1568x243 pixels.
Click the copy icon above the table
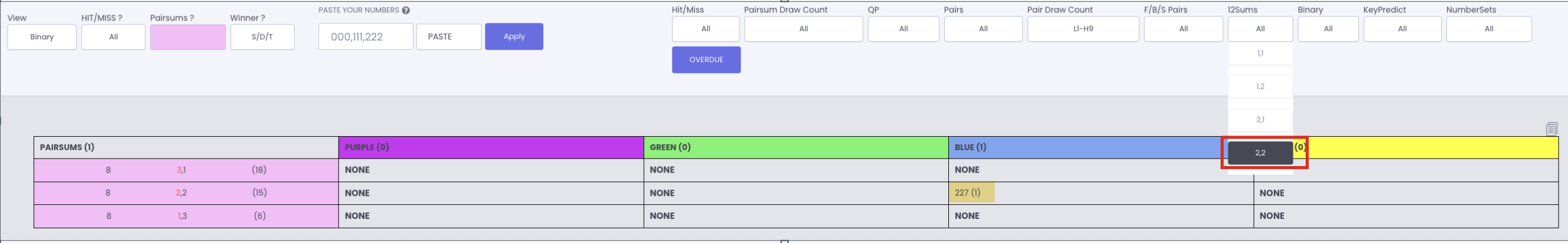point(1551,129)
